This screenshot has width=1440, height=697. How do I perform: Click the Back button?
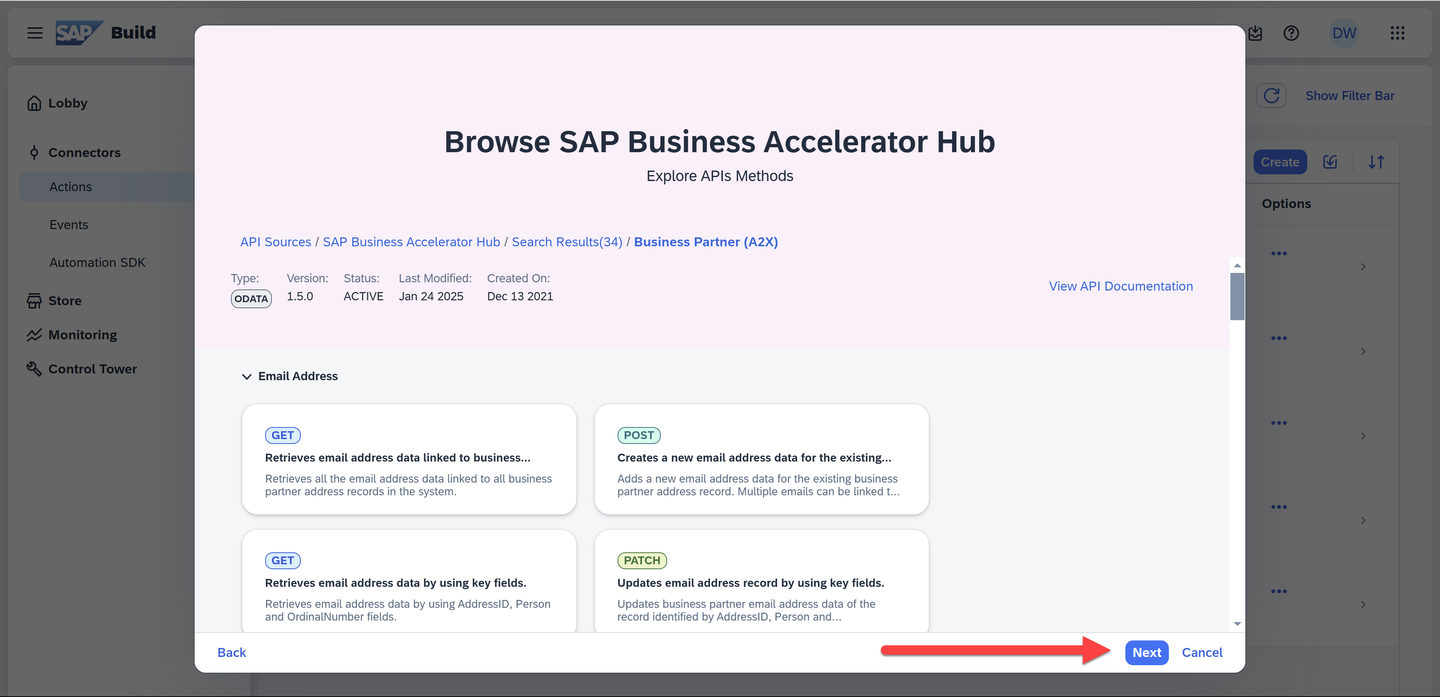point(232,652)
